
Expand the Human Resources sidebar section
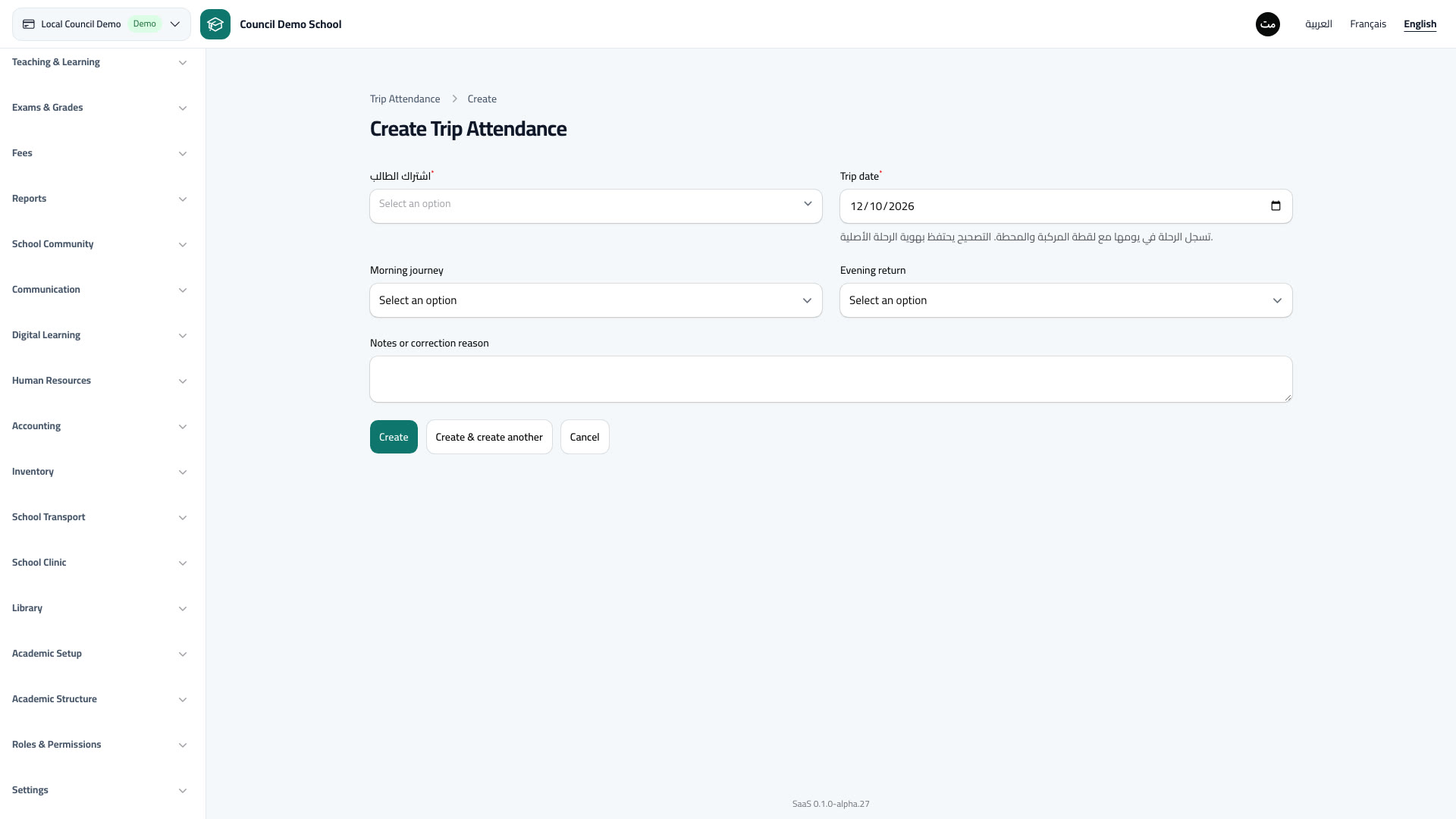[100, 381]
